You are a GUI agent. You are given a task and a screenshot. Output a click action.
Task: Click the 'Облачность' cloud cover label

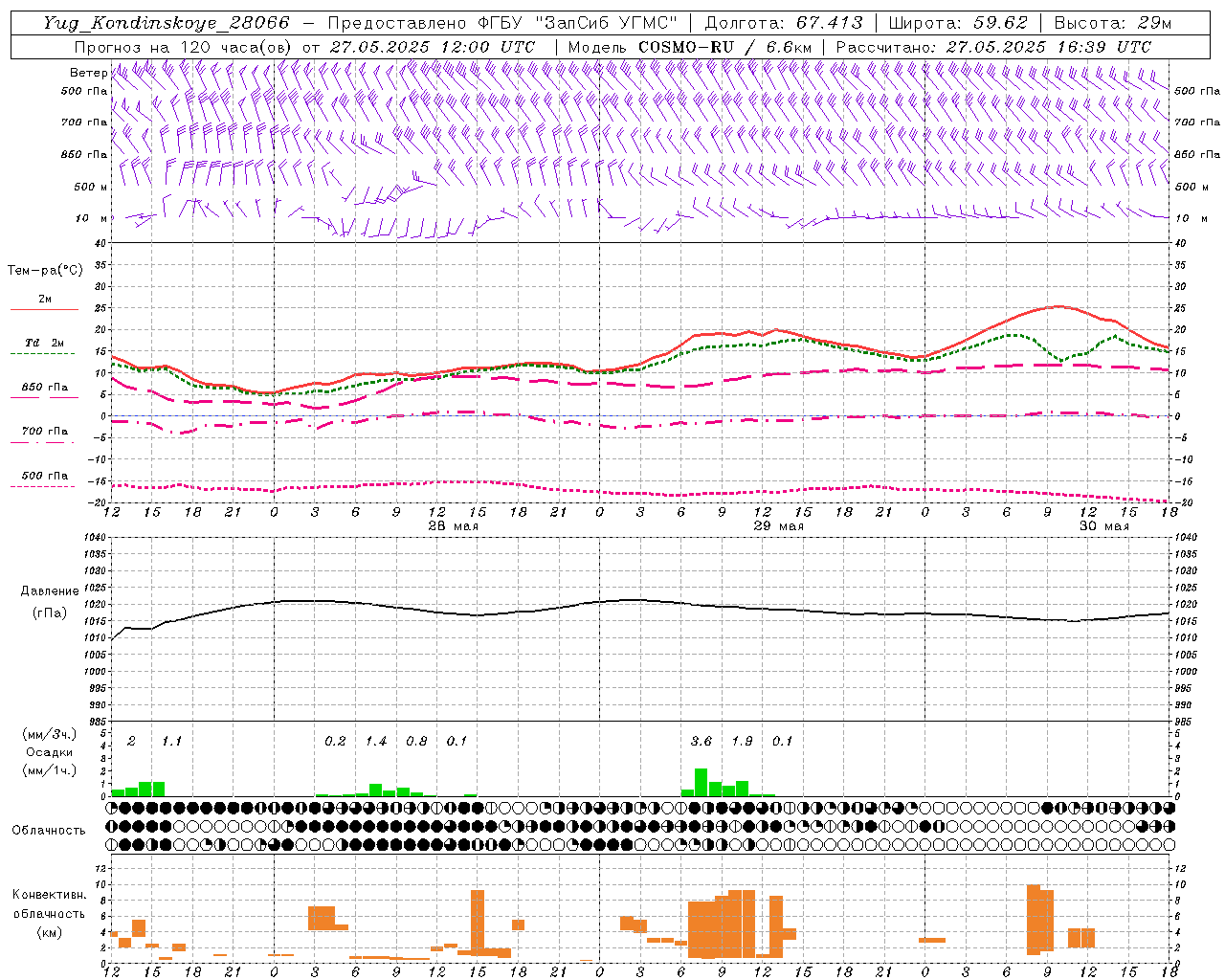pyautogui.click(x=49, y=831)
